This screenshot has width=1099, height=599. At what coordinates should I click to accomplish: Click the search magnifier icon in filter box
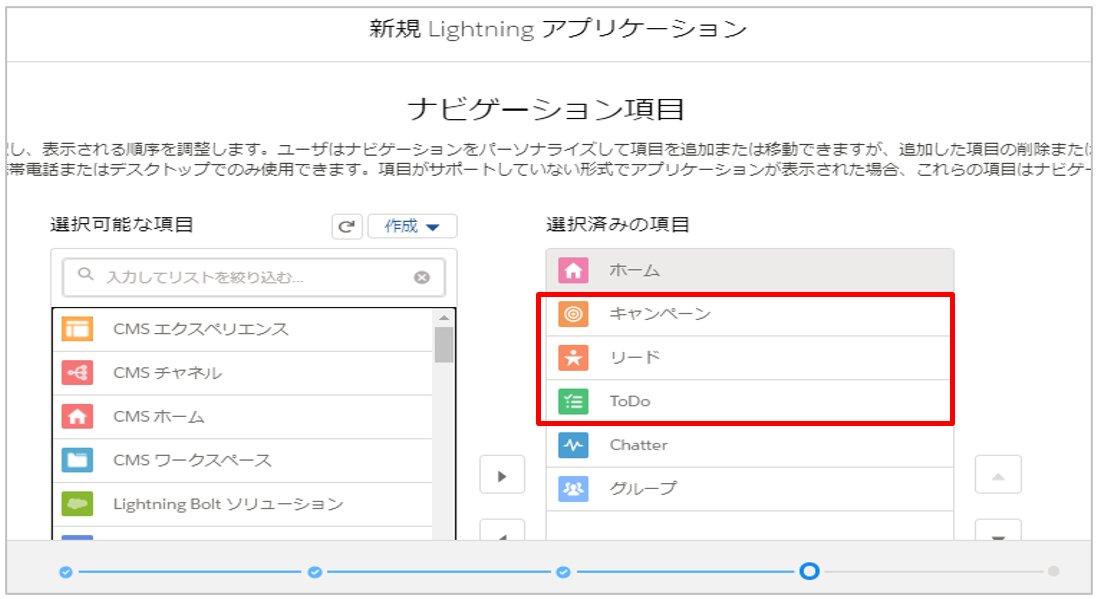coord(86,275)
